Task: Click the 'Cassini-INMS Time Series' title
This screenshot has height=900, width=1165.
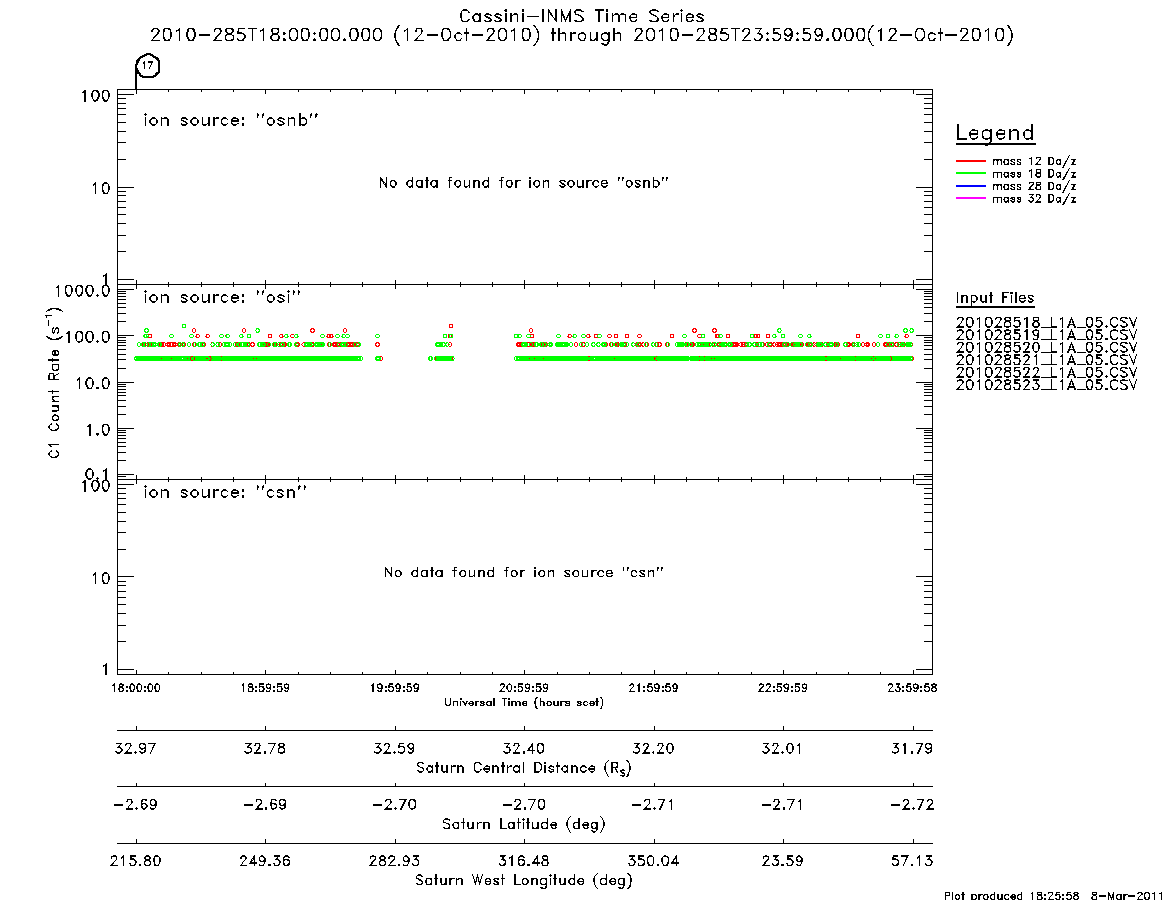Action: pos(582,16)
